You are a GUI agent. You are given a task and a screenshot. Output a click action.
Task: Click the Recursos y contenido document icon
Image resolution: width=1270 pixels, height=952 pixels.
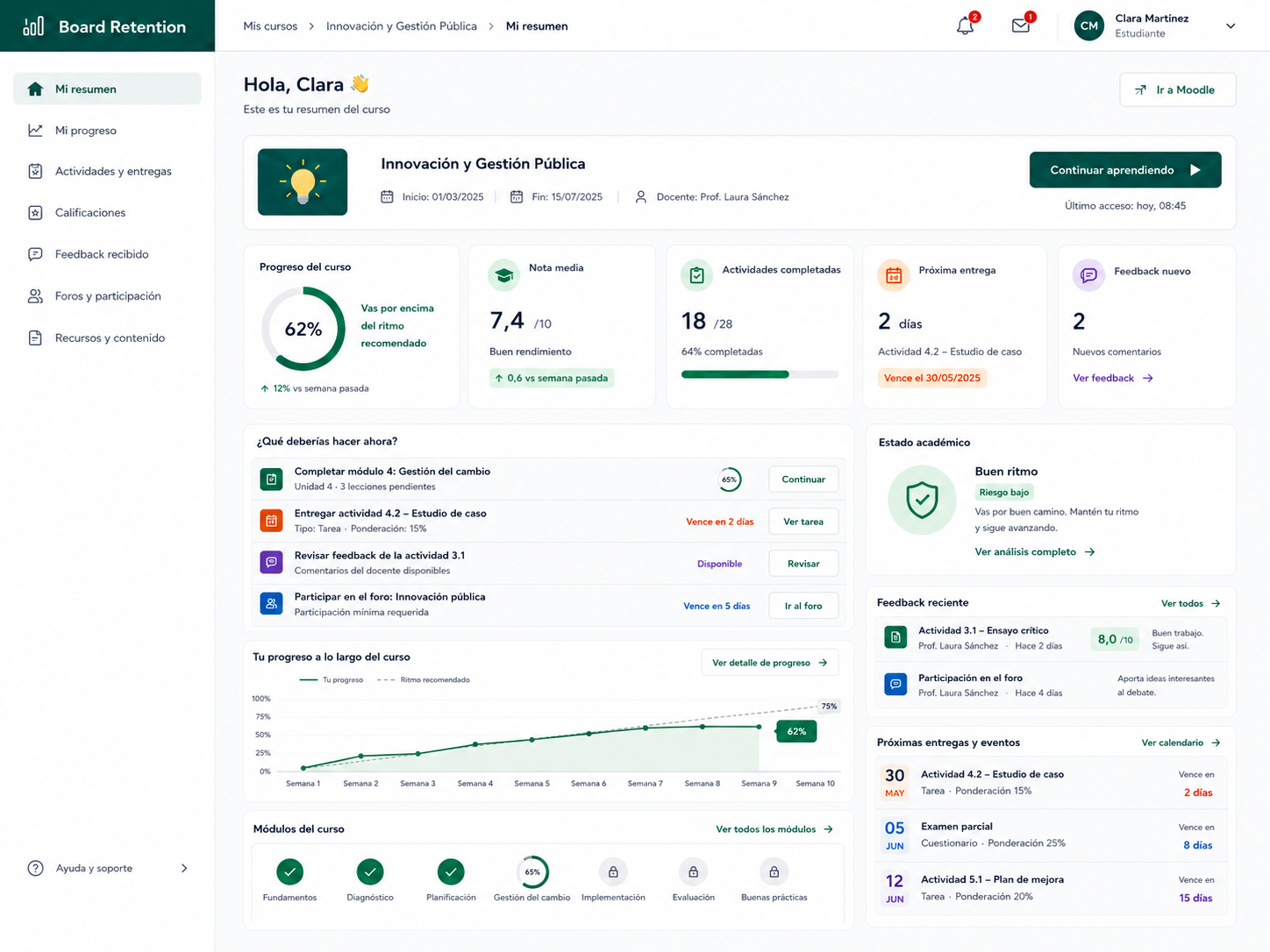35,337
